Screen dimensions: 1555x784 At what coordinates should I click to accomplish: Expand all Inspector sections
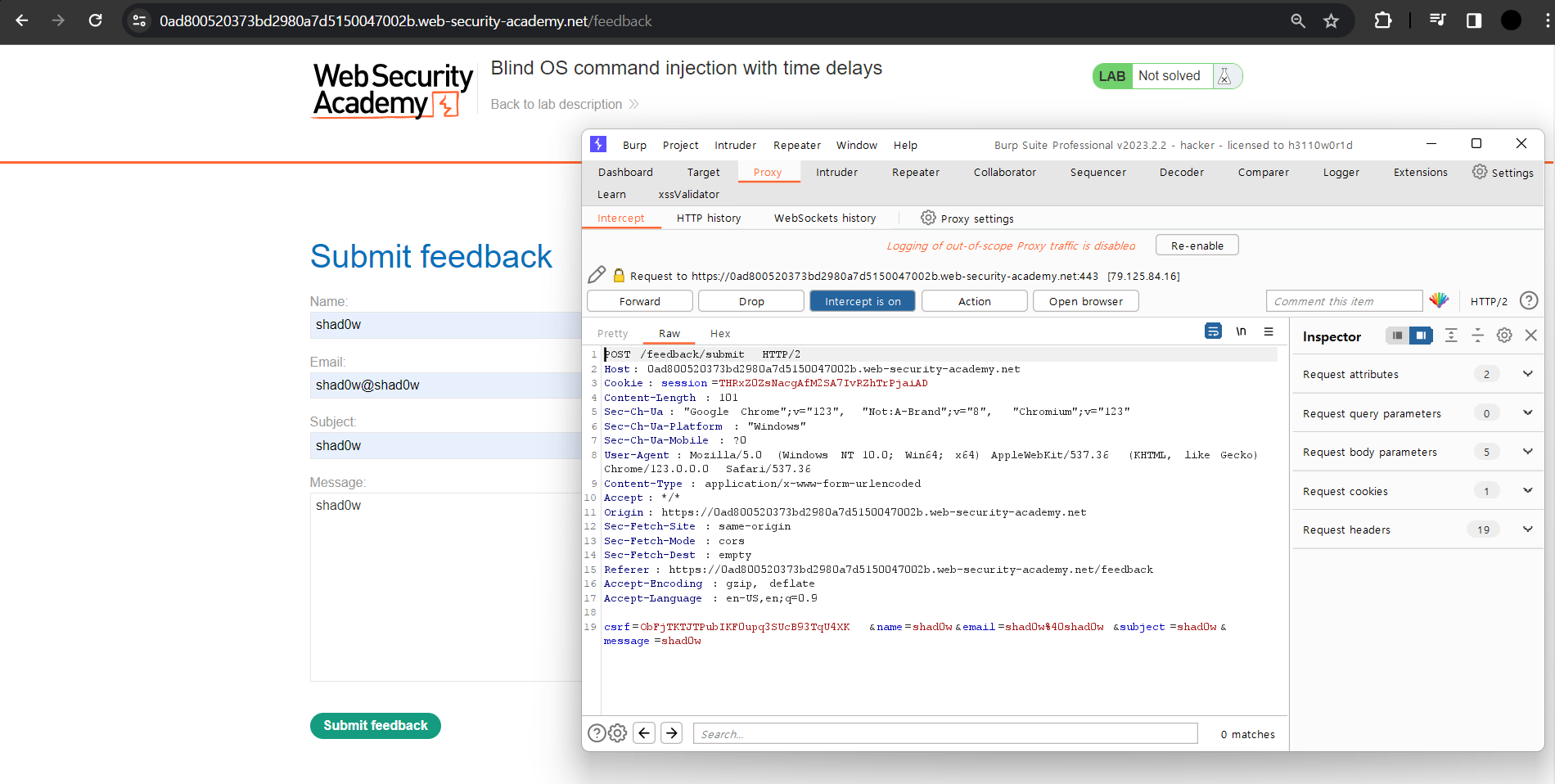point(1451,336)
